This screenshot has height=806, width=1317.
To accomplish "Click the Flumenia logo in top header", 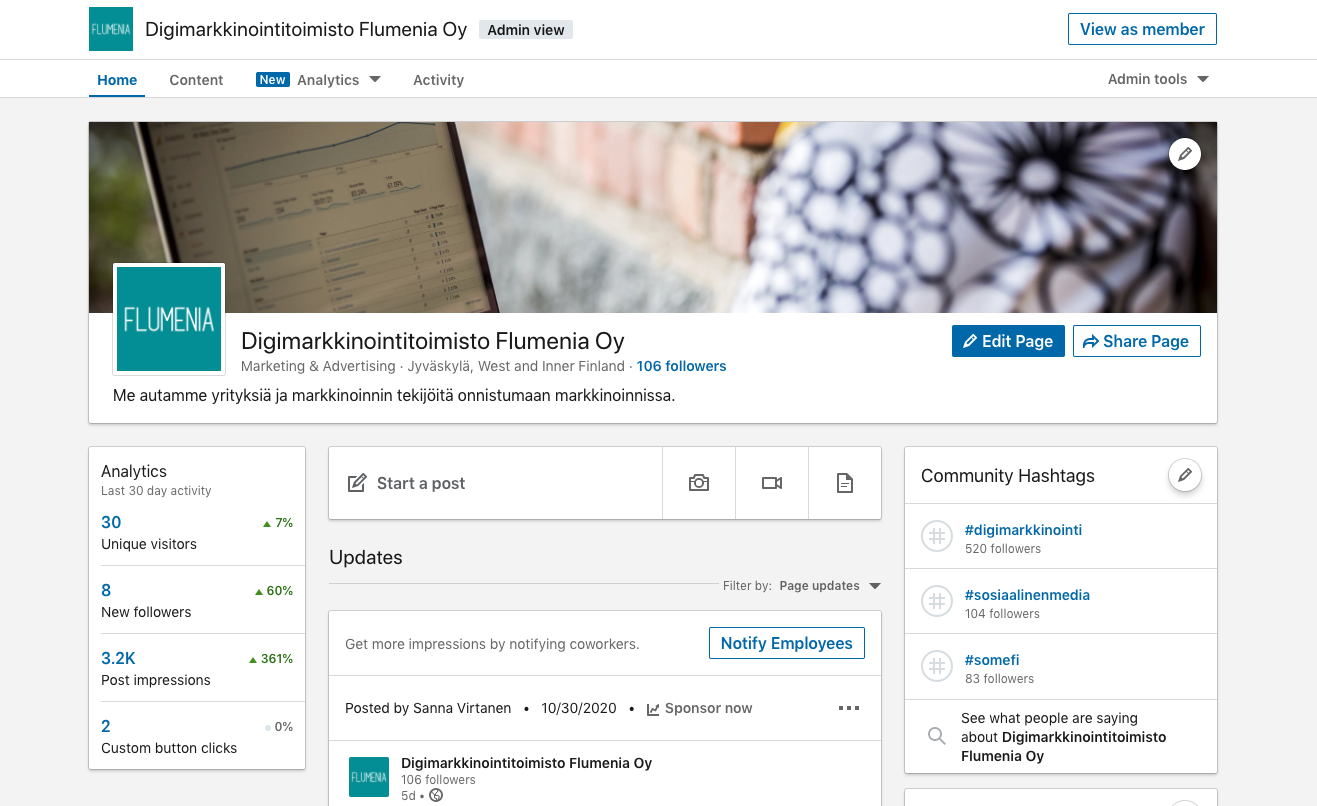I will (x=110, y=29).
